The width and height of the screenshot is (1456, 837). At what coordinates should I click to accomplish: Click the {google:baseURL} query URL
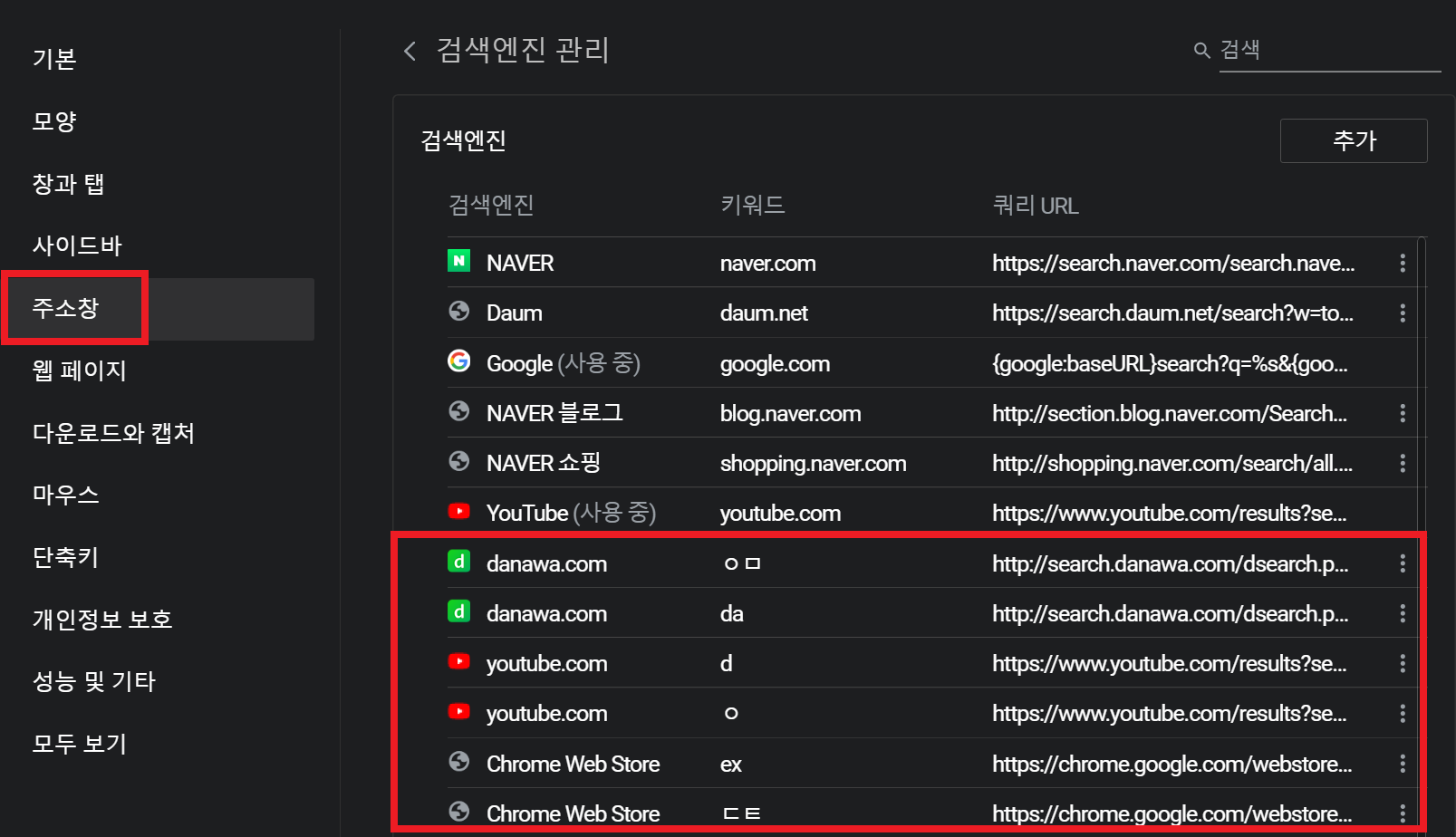1170,363
